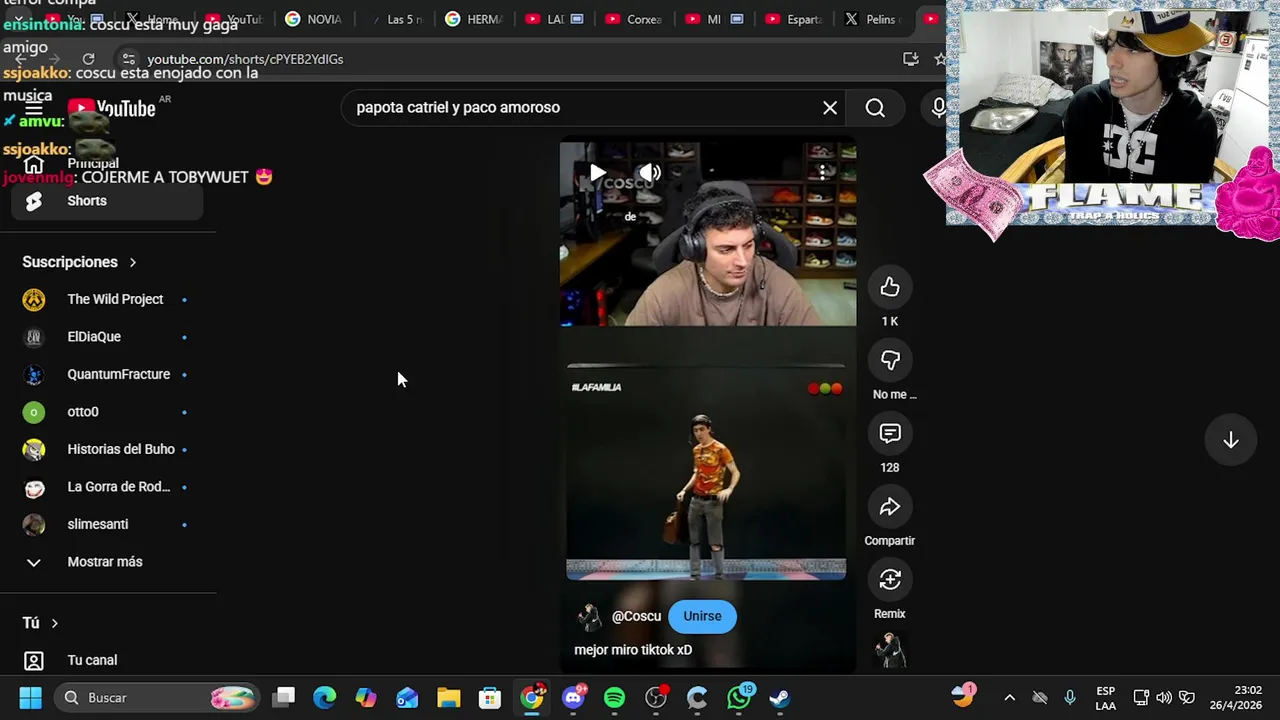
Task: Switch to the Esparta YouTube tab
Action: tap(794, 19)
